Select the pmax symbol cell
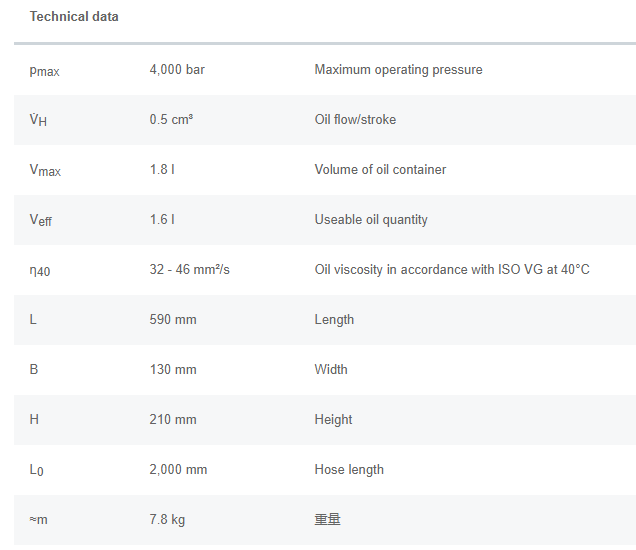Viewport: 636px width, 550px height. [45, 71]
